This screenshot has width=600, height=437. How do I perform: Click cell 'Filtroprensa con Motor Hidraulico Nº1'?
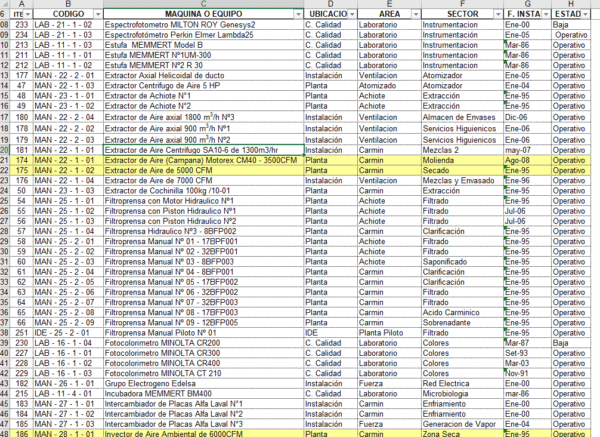pos(204,201)
